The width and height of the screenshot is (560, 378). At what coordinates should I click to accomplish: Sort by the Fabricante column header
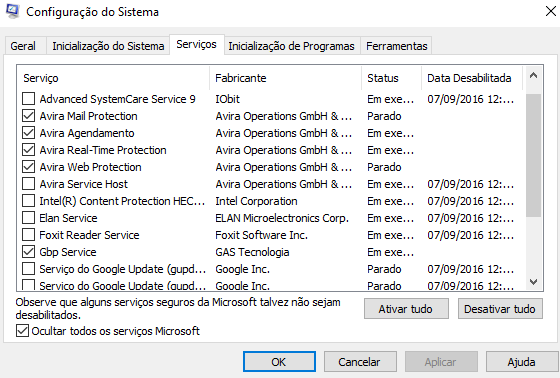click(x=286, y=78)
